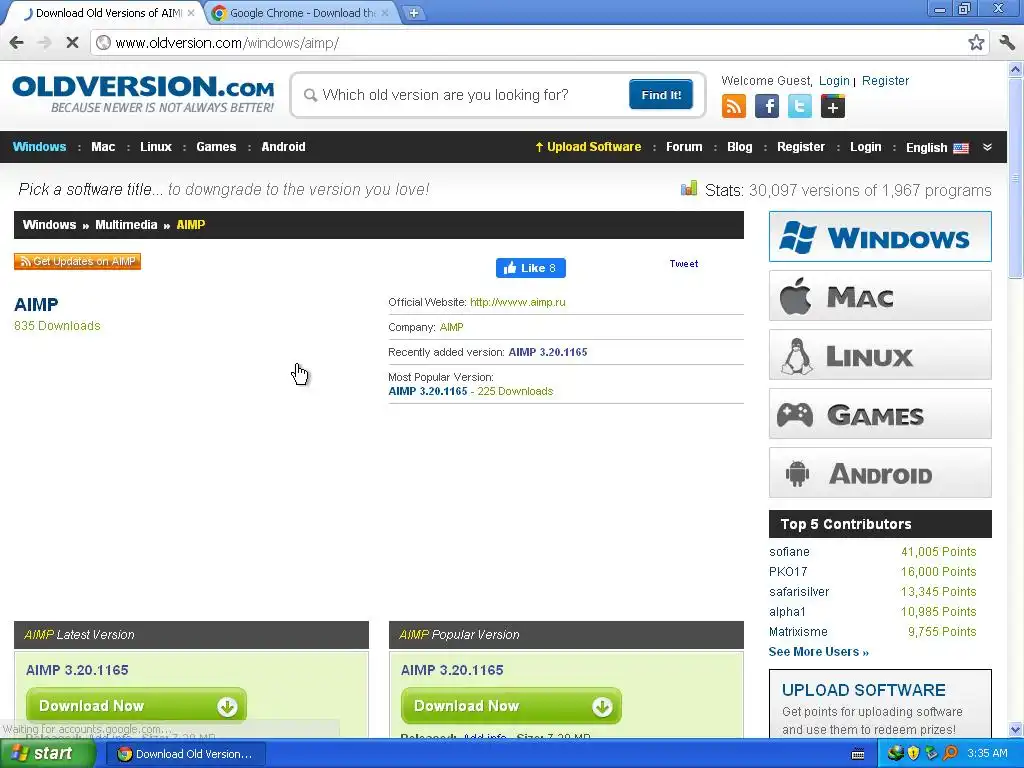1024x768 pixels.
Task: Close the Google Chrome download tab
Action: coord(385,12)
